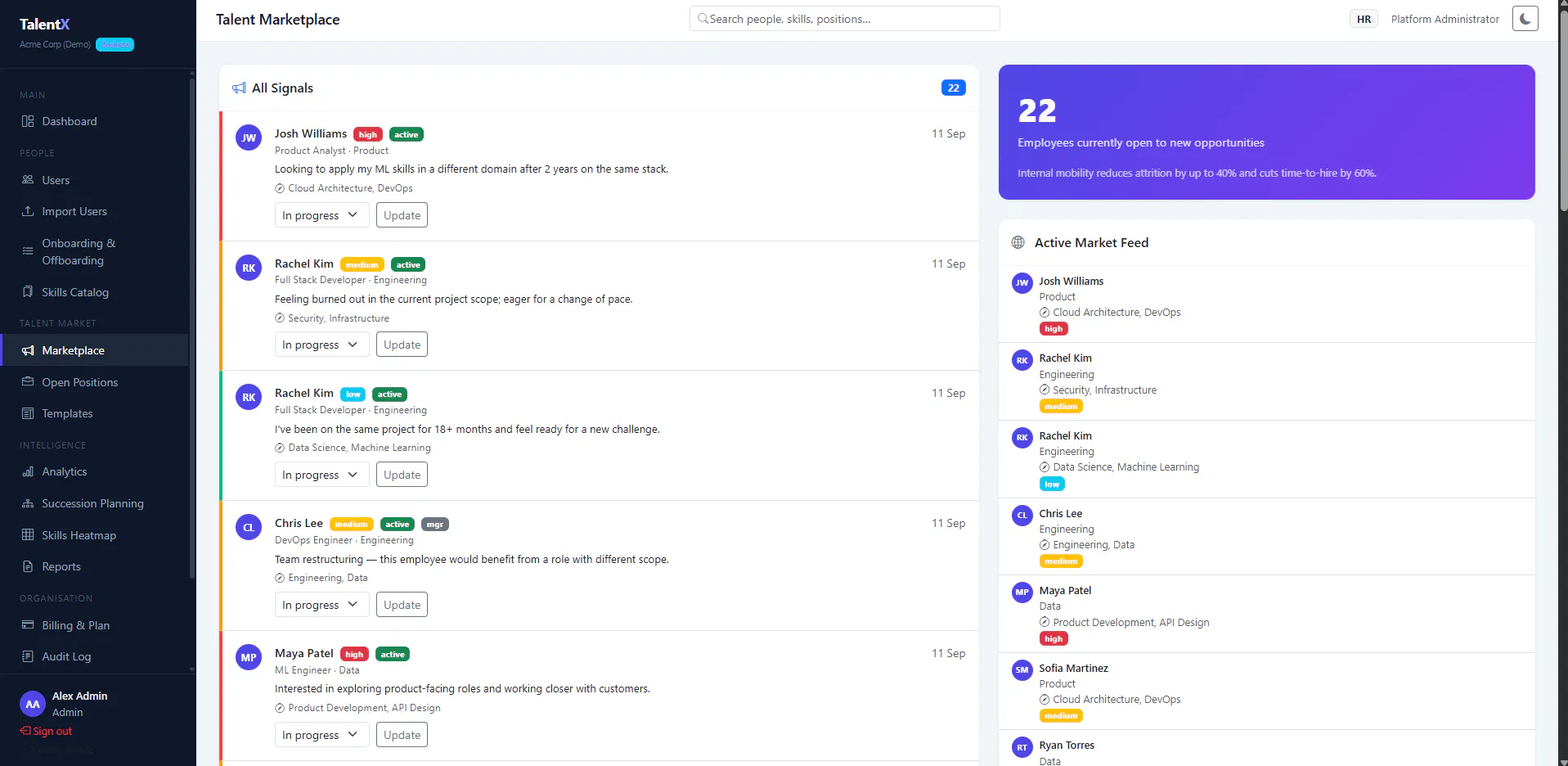Image resolution: width=1568 pixels, height=766 pixels.
Task: Click Chris Lee's CL avatar in All Signals
Action: coord(249,527)
